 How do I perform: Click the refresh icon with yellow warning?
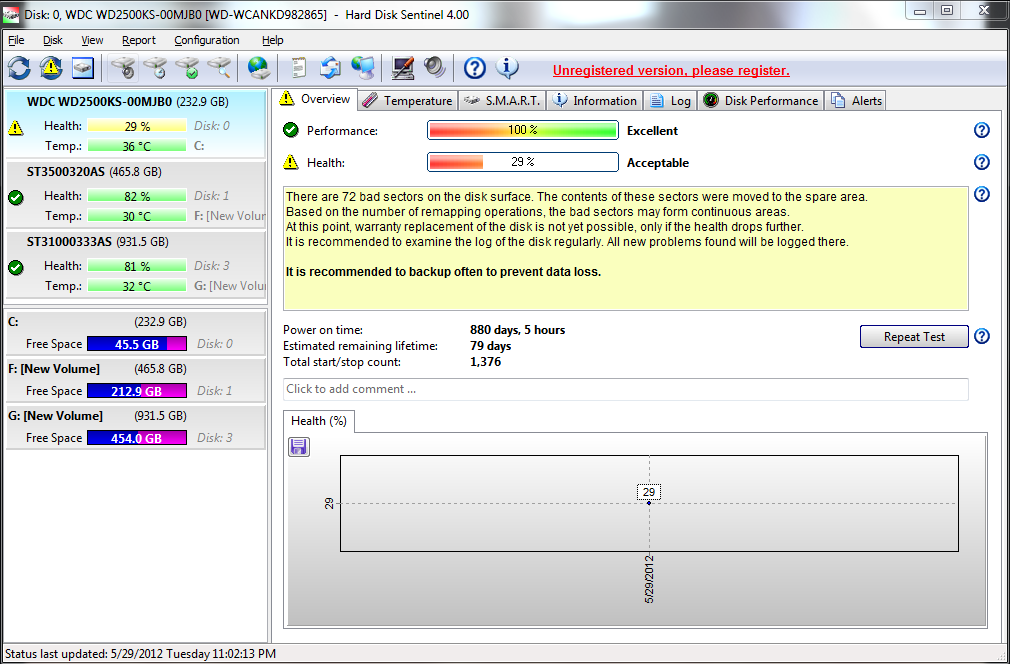51,68
